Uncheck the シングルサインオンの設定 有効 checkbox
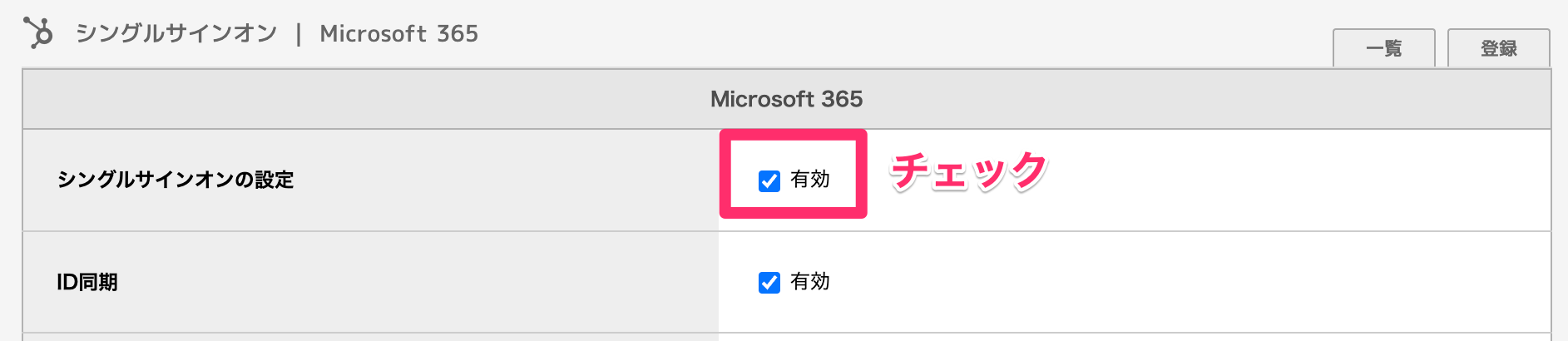 point(769,180)
